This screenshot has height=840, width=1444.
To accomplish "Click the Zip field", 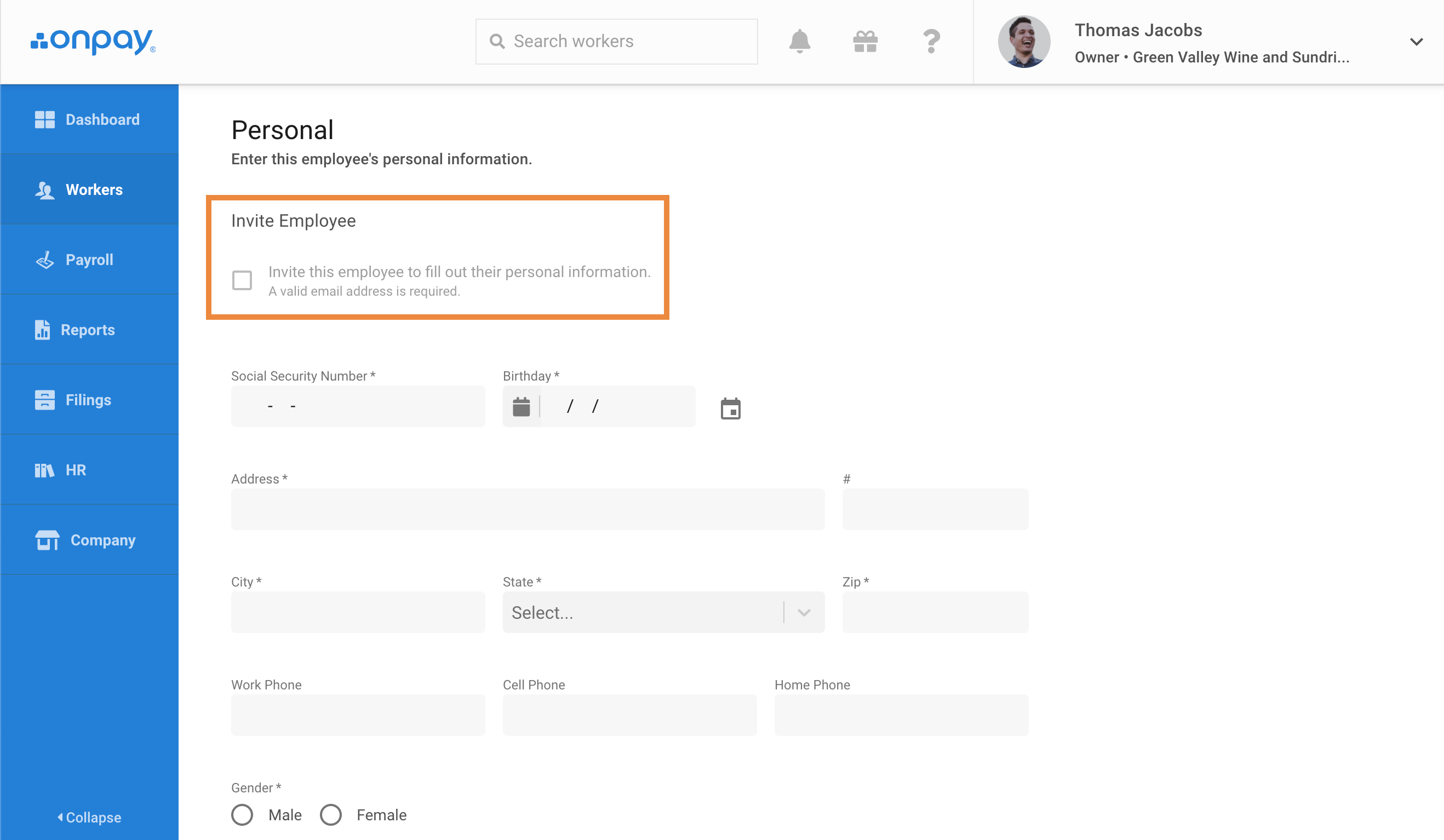I will pos(935,613).
